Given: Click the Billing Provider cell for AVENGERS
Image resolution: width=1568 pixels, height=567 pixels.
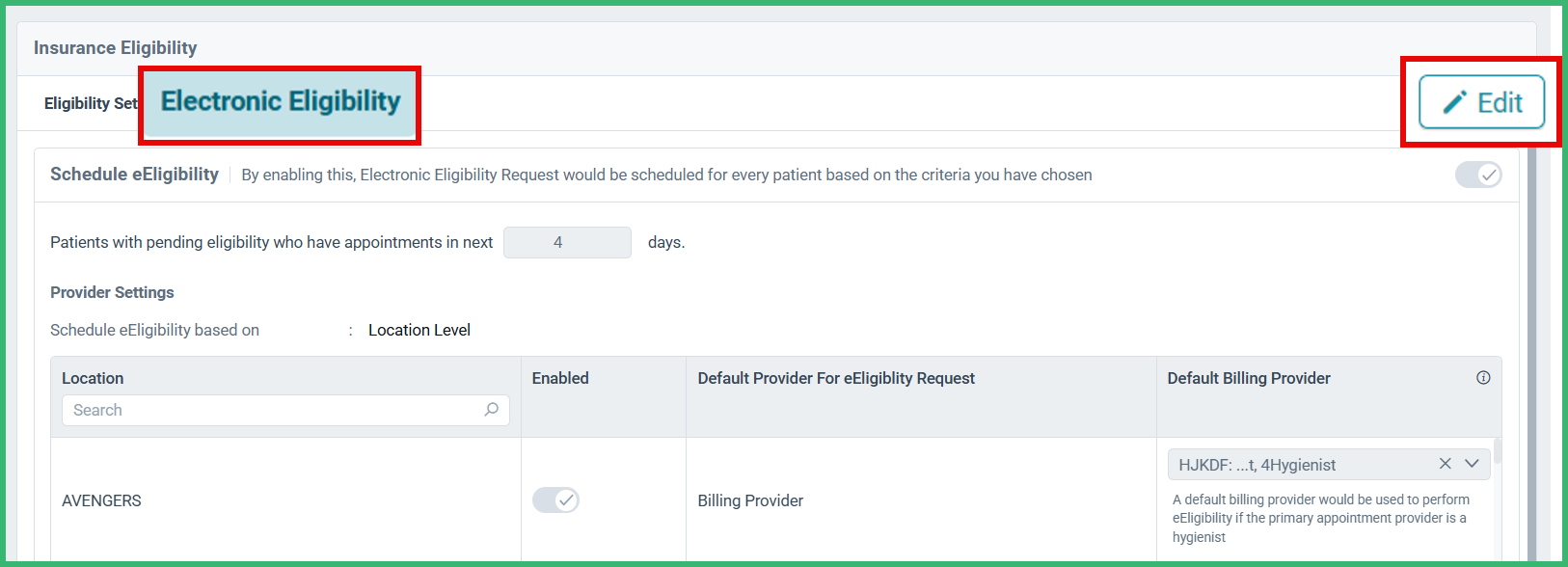Looking at the screenshot, I should pos(750,500).
